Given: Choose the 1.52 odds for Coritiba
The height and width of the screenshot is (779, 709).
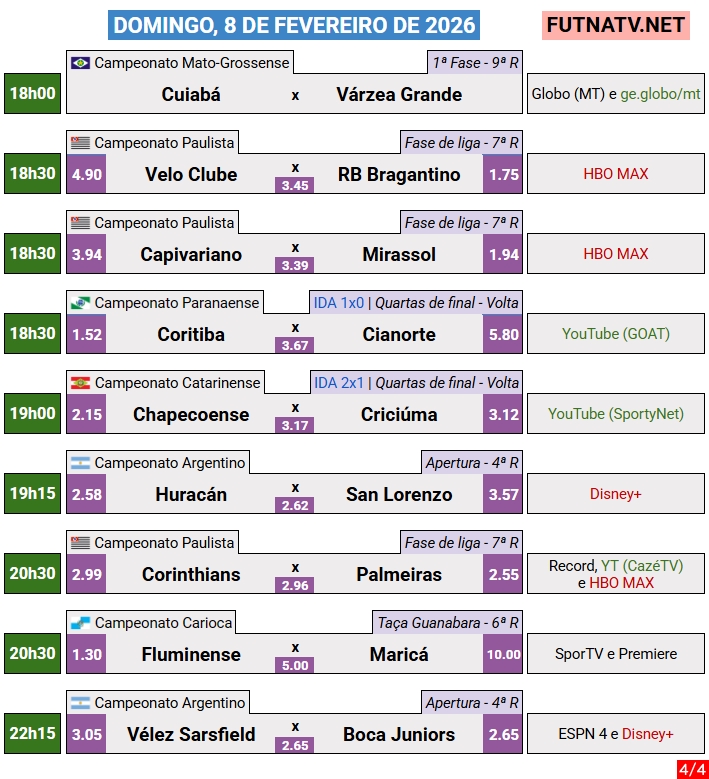Looking at the screenshot, I should point(87,334).
